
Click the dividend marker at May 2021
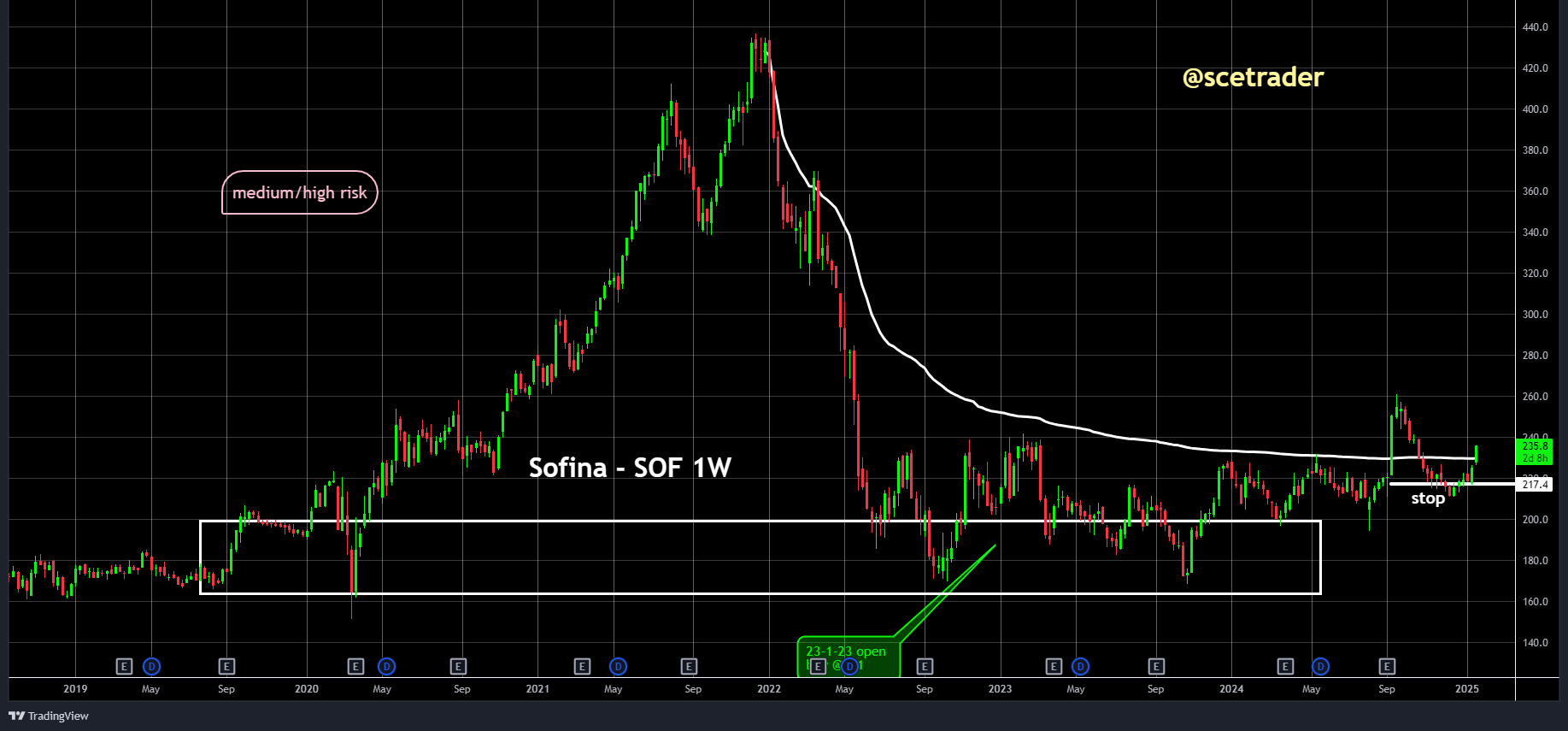click(618, 666)
